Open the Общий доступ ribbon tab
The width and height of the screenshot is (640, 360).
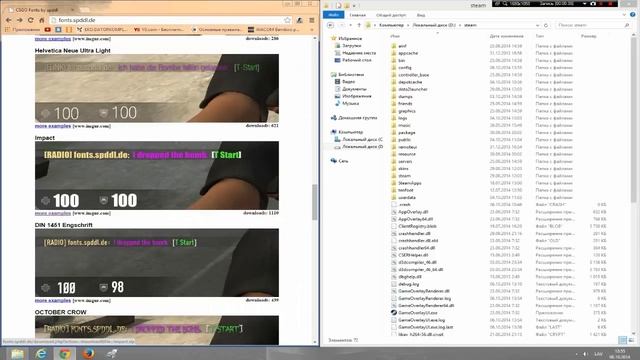pos(391,15)
